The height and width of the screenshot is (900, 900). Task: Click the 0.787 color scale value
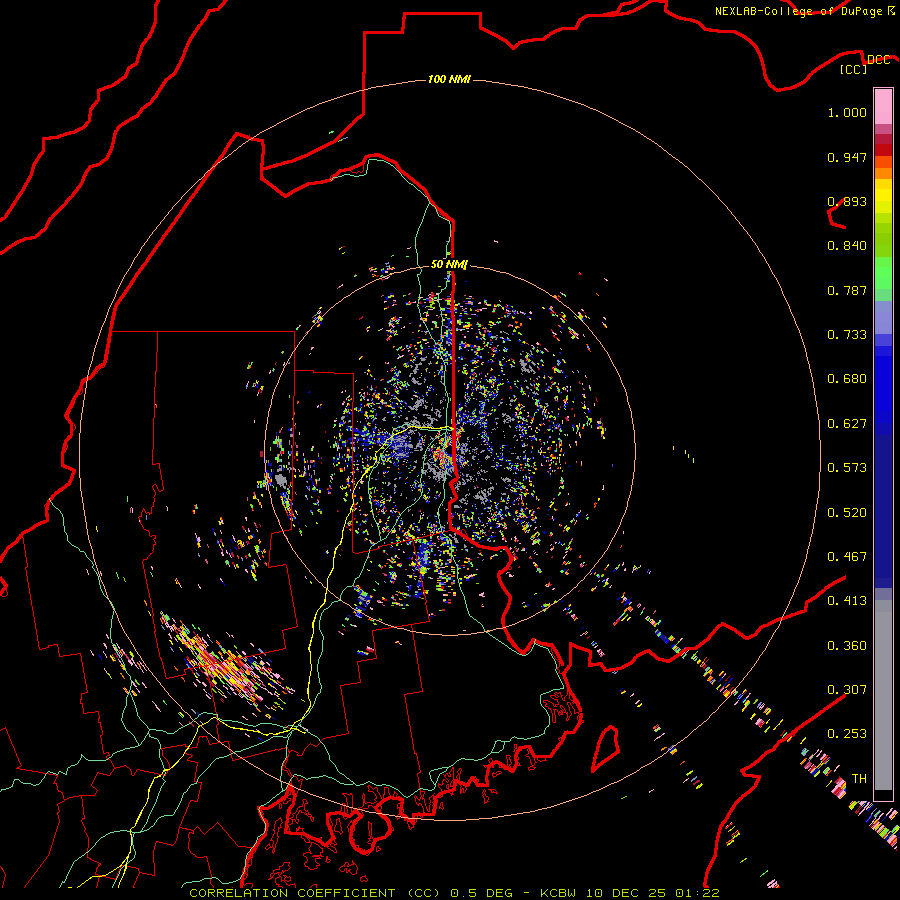(847, 290)
